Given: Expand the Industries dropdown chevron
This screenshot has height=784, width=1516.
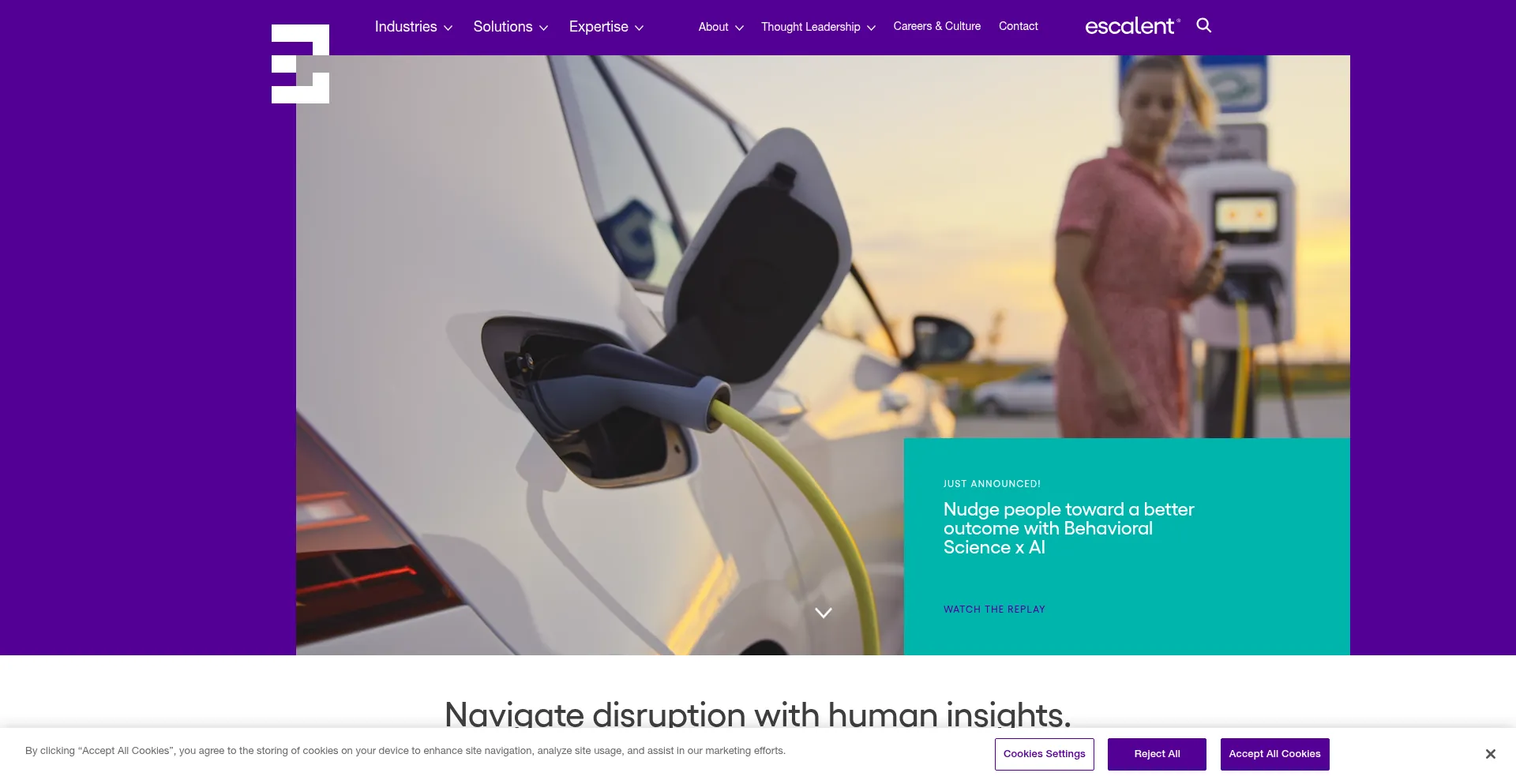Looking at the screenshot, I should tap(448, 28).
